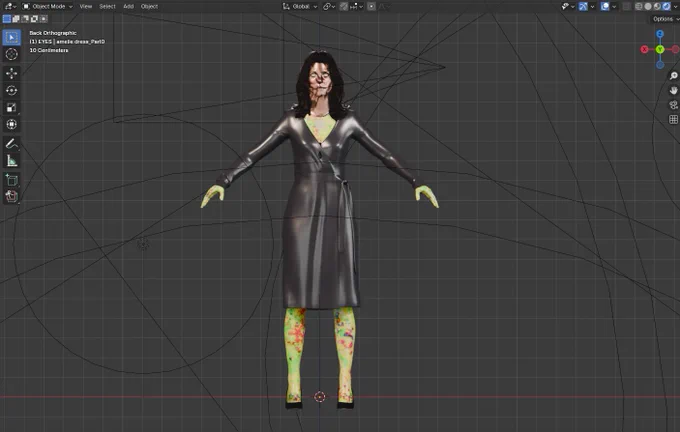Toggle perspective/orthographic grid icon
680x432 pixels.
point(673,119)
